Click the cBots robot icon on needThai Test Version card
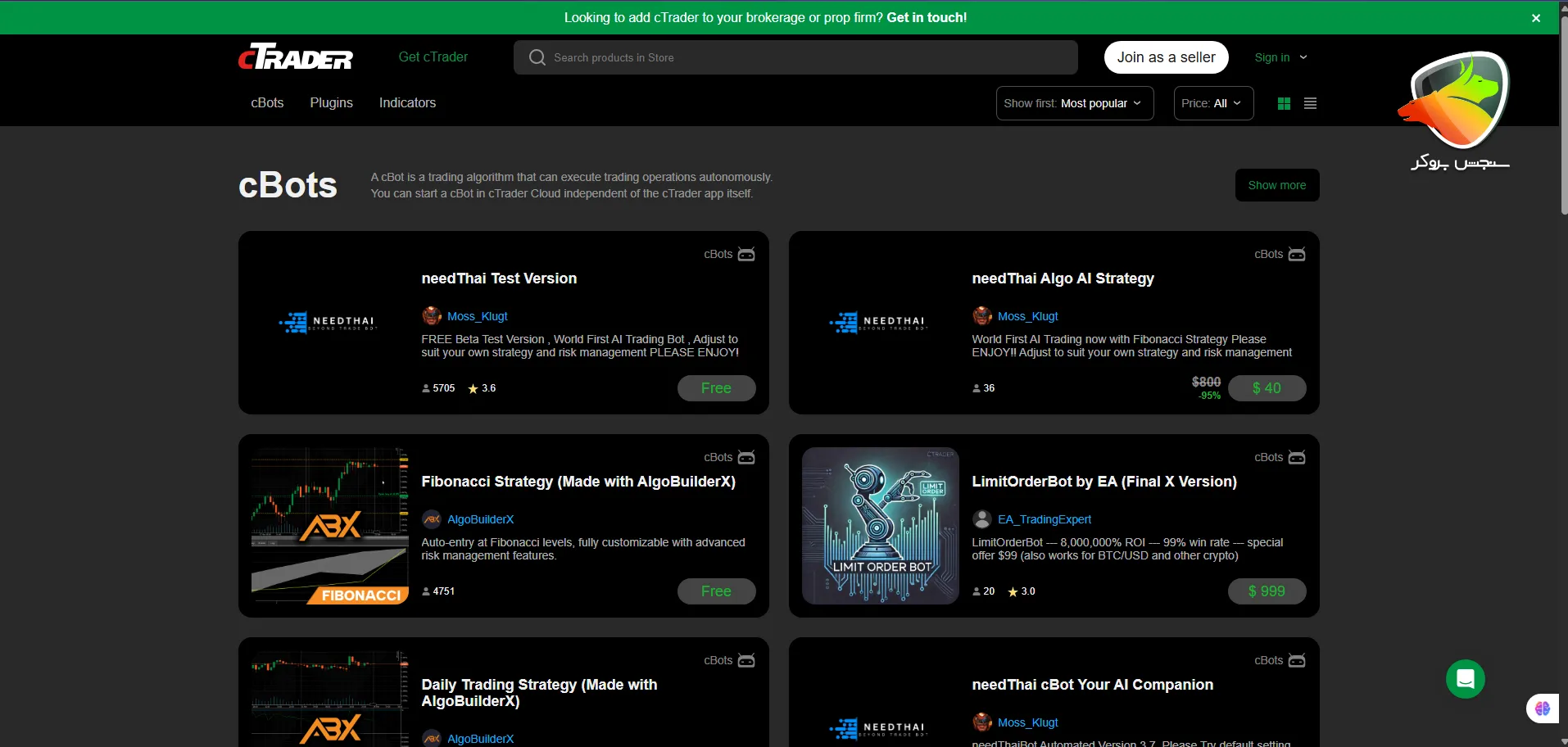This screenshot has width=1568, height=747. pos(746,254)
